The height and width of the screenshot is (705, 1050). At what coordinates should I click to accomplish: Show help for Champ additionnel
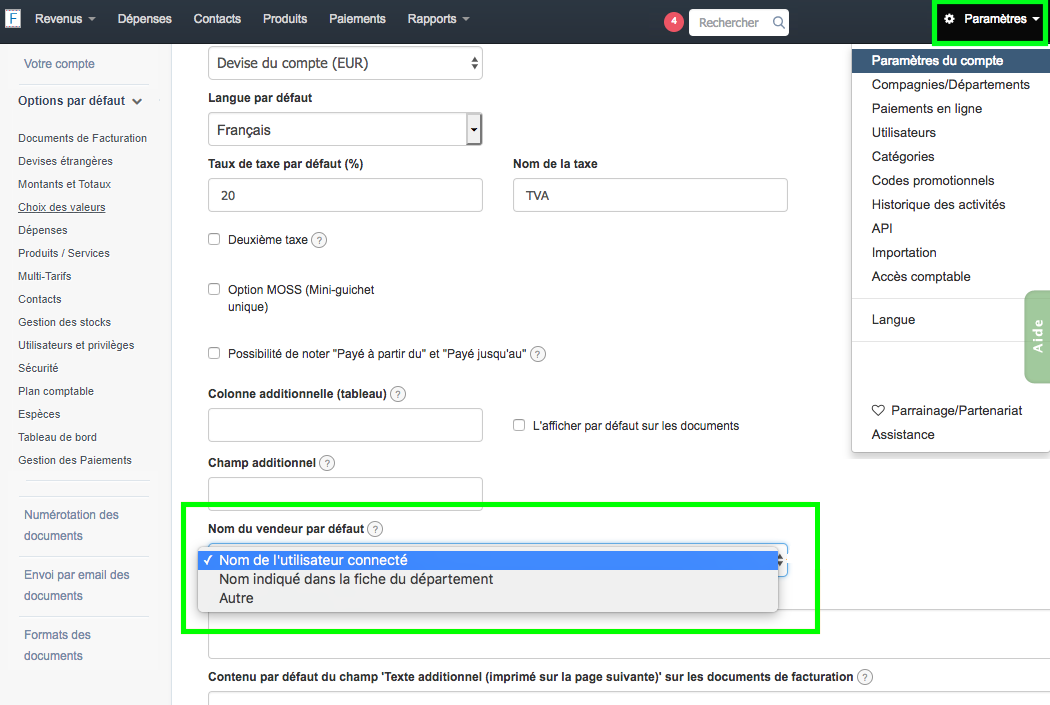coord(327,463)
